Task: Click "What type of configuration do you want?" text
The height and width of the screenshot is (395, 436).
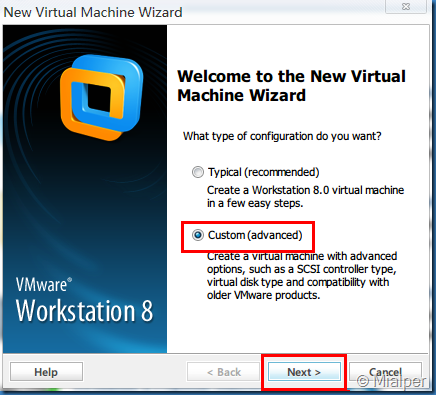Action: tap(282, 136)
